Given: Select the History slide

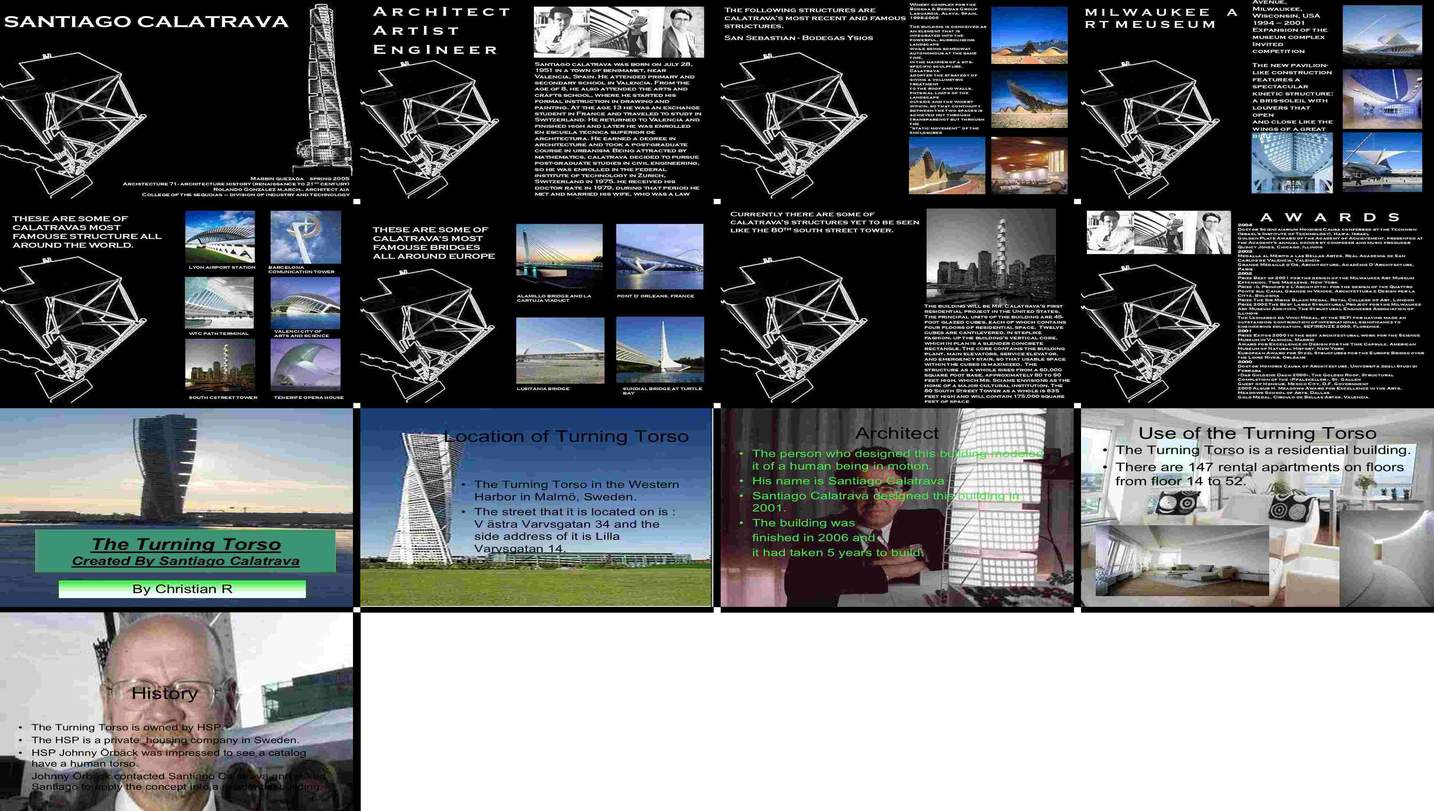Looking at the screenshot, I should pyautogui.click(x=177, y=711).
